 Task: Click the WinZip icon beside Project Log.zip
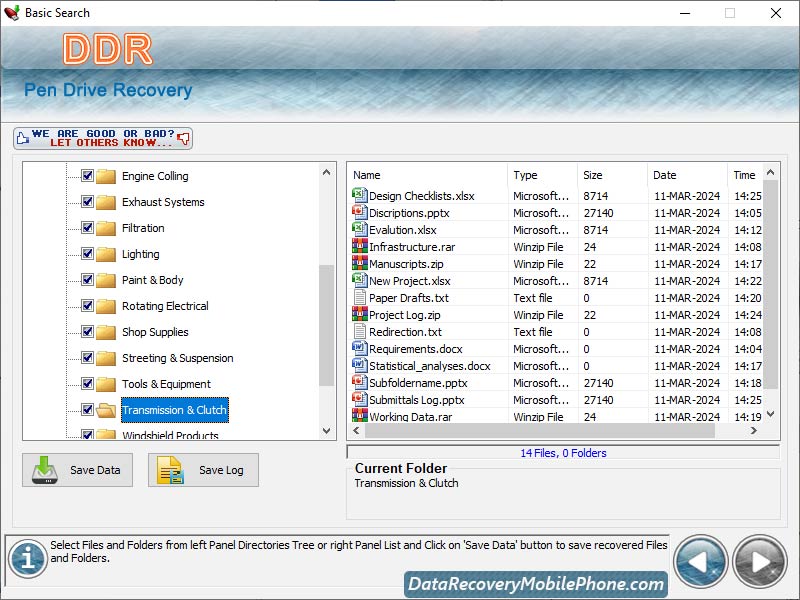point(360,315)
